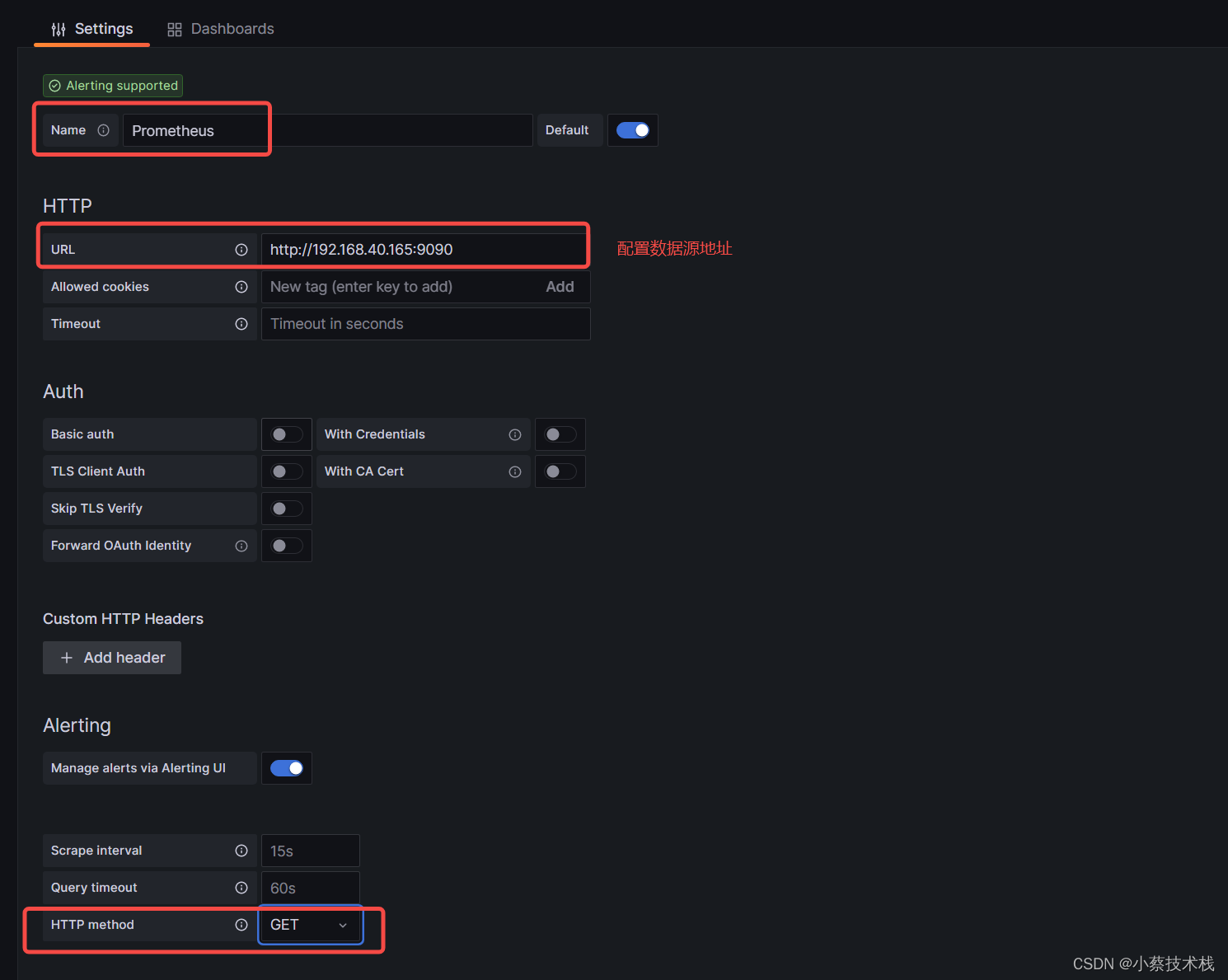
Task: Disable Manage alerts via Alerting UI toggle
Action: click(x=287, y=768)
